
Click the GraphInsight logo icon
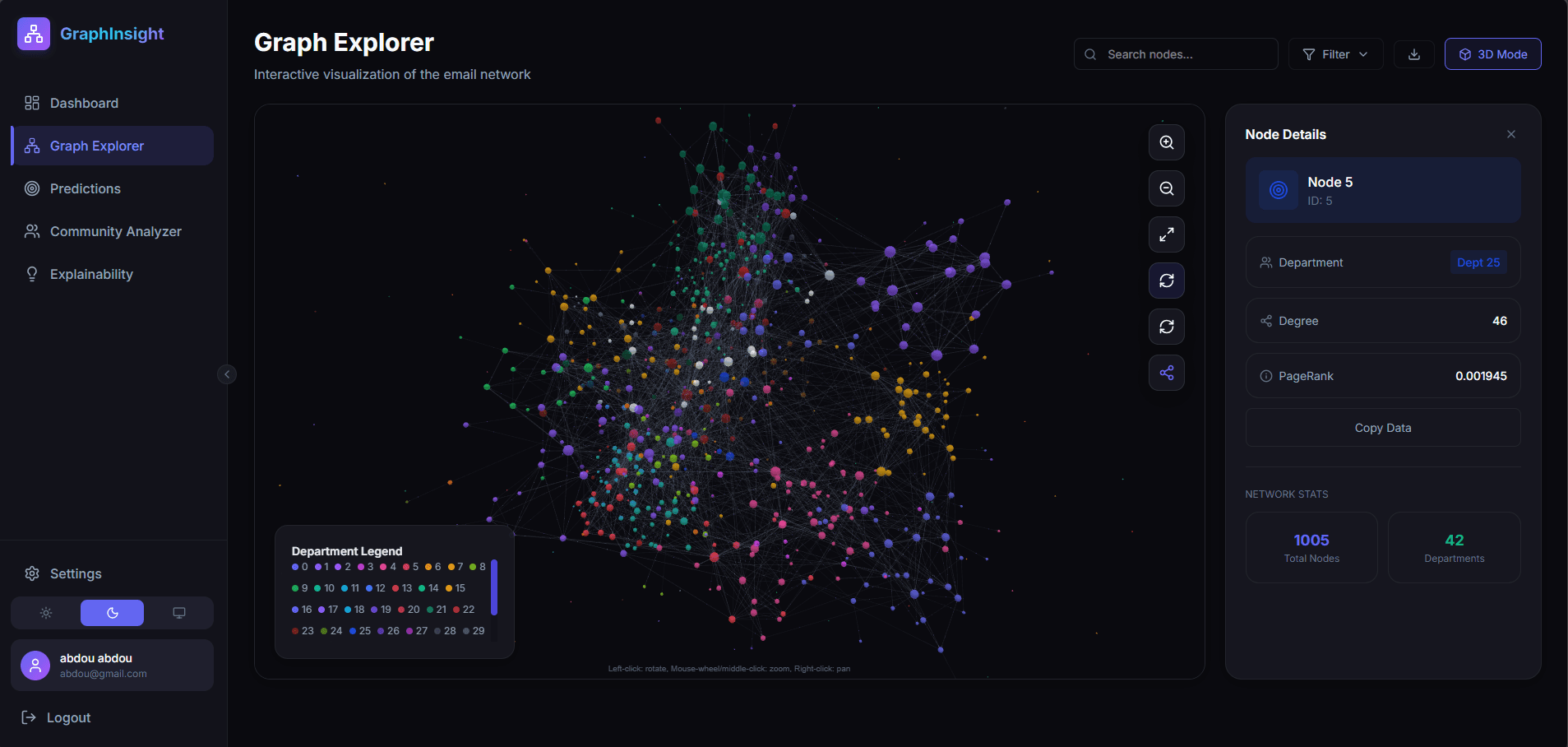click(34, 34)
